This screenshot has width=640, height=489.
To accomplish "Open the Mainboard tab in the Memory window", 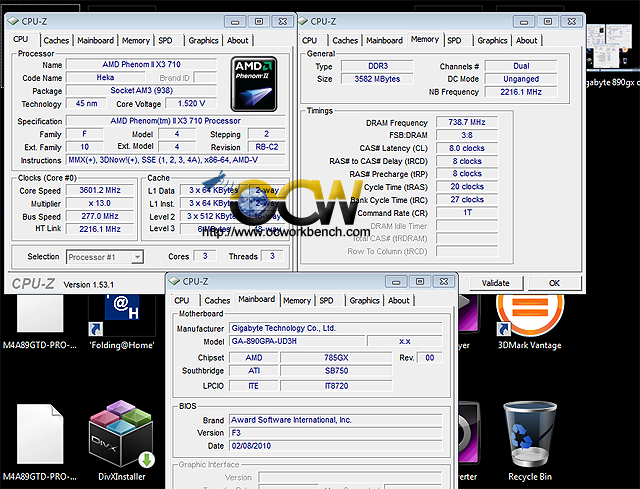I will pyautogui.click(x=384, y=40).
